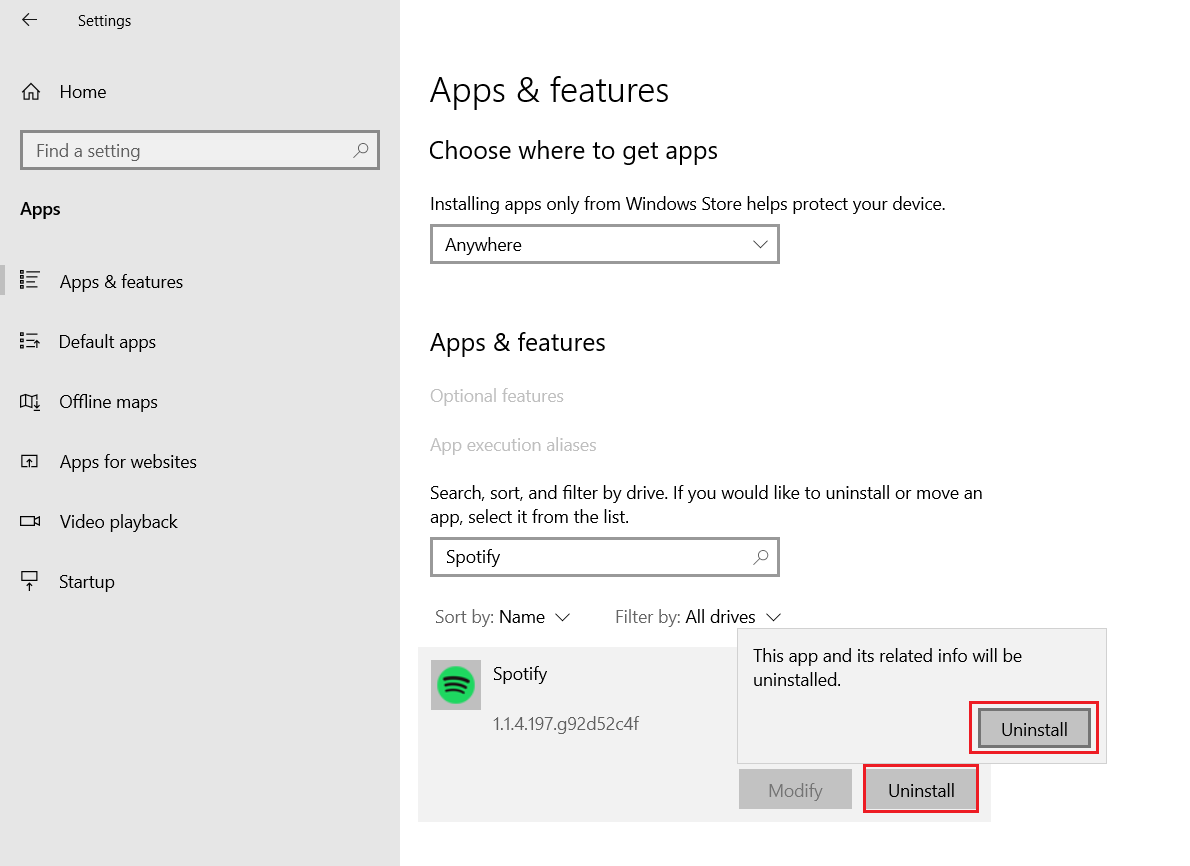Screen dimensions: 1190x866
Task: Click Uninstall under the Spotify entry
Action: pos(920,789)
